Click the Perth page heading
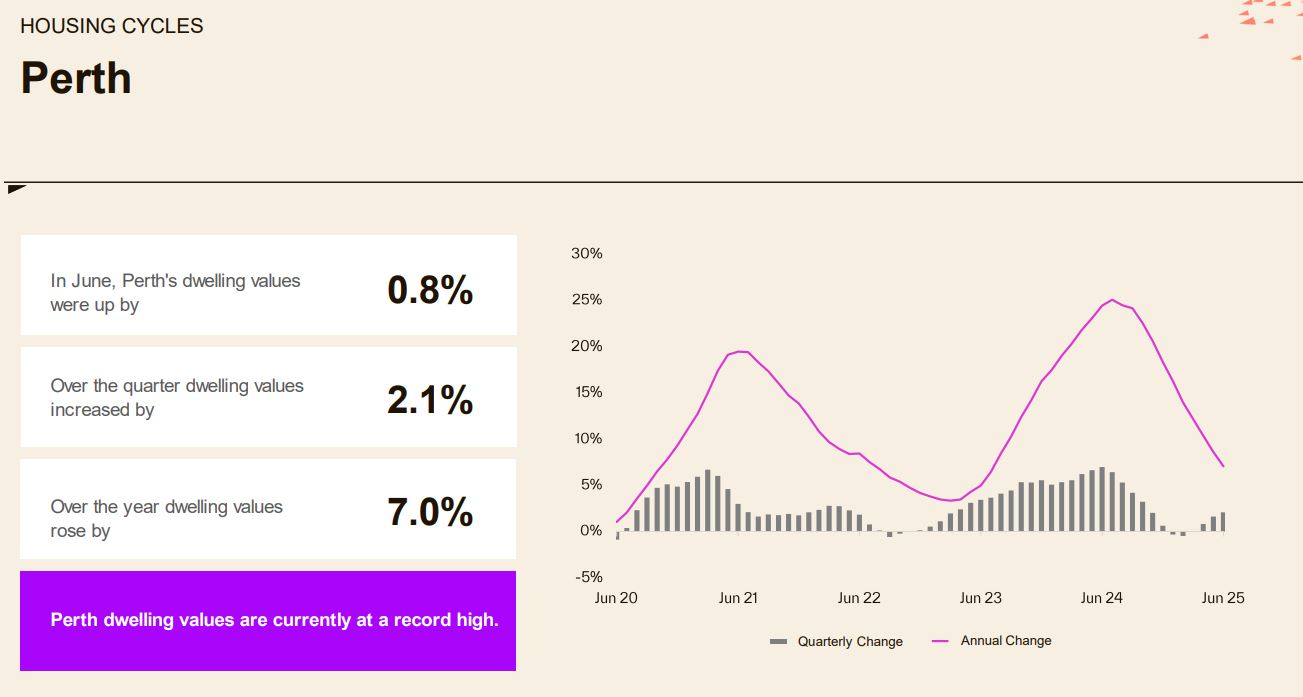The image size is (1303, 697). [76, 78]
